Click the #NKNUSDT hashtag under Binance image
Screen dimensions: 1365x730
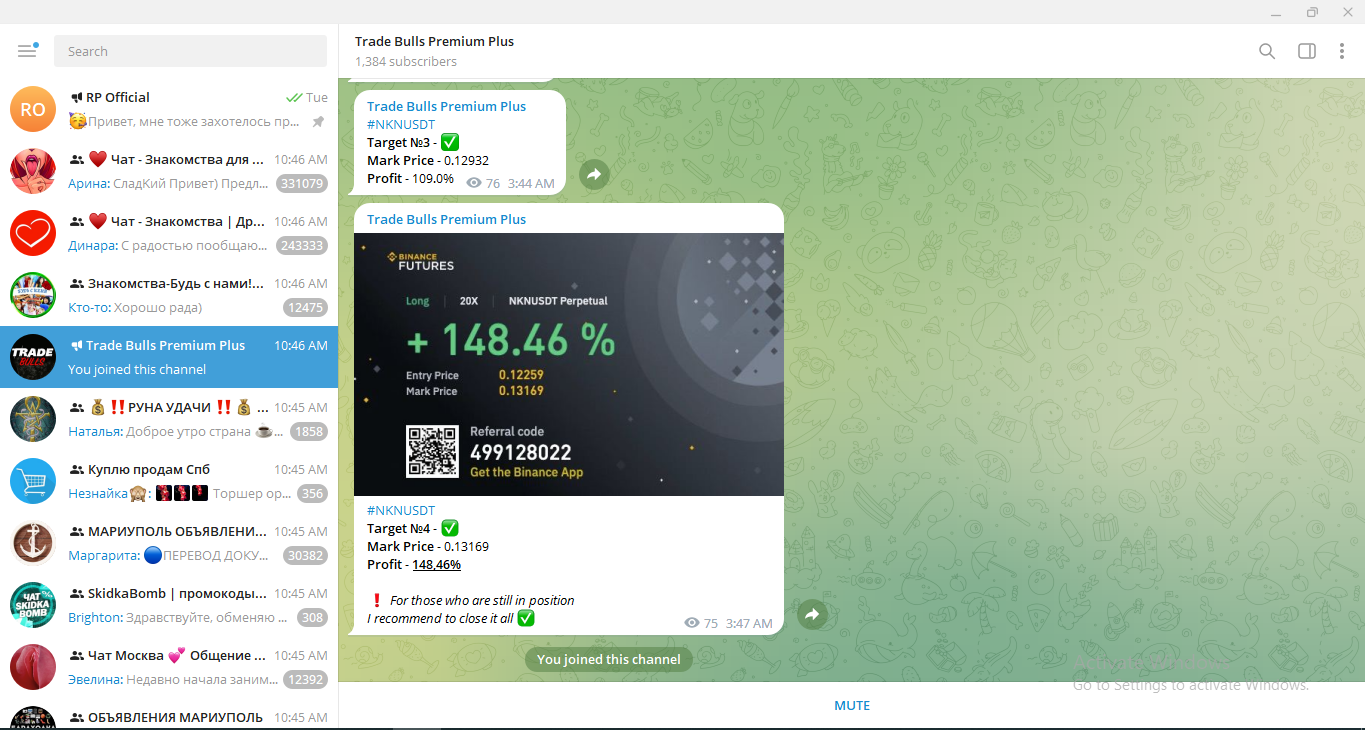[401, 510]
